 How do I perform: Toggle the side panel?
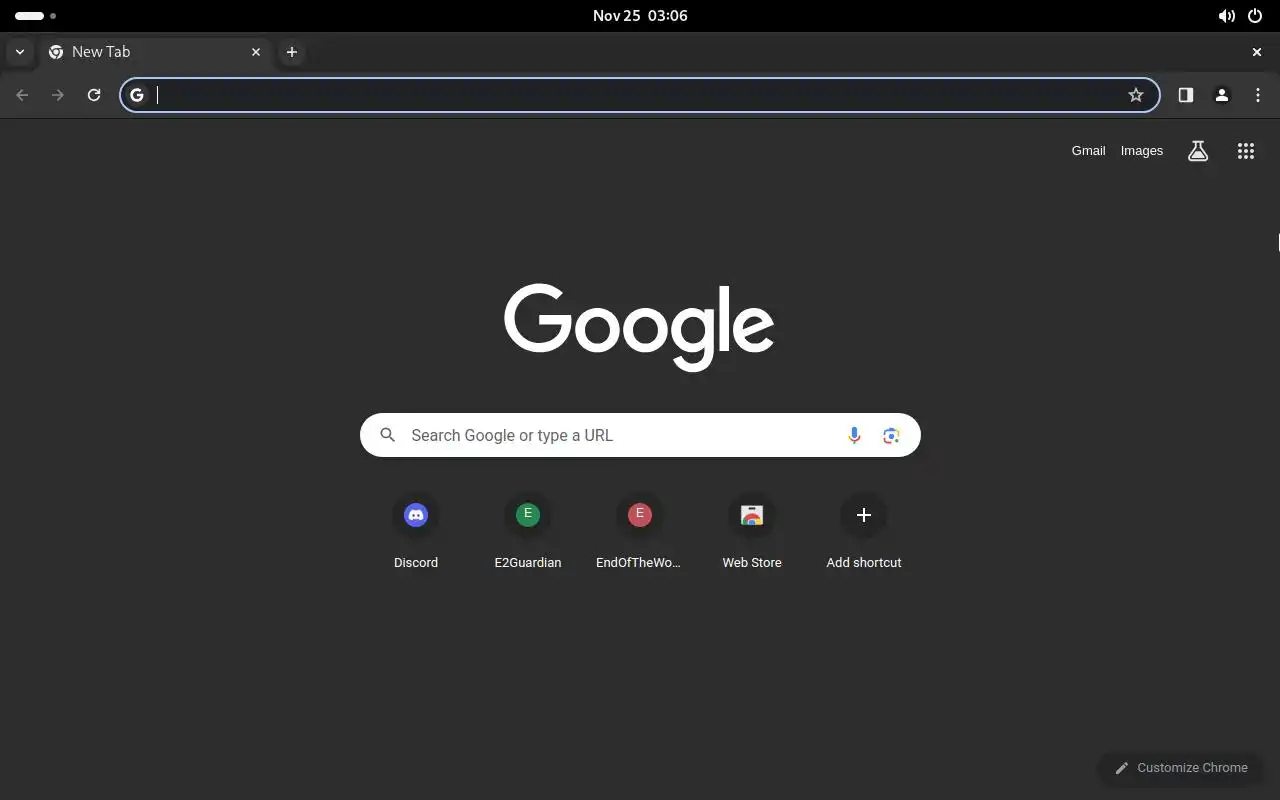[1185, 95]
